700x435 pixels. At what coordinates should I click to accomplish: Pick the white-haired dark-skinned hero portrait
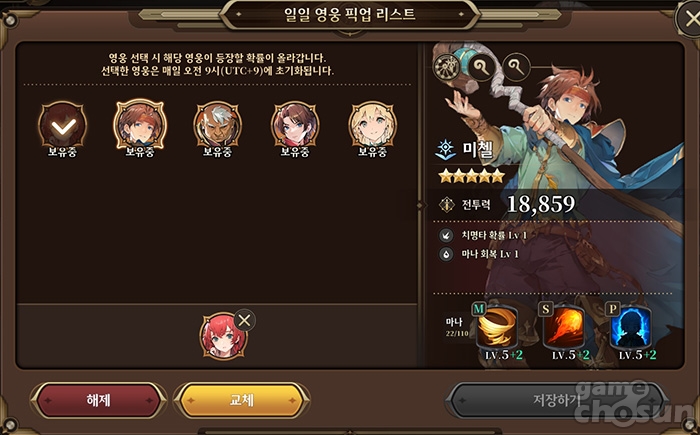(217, 125)
